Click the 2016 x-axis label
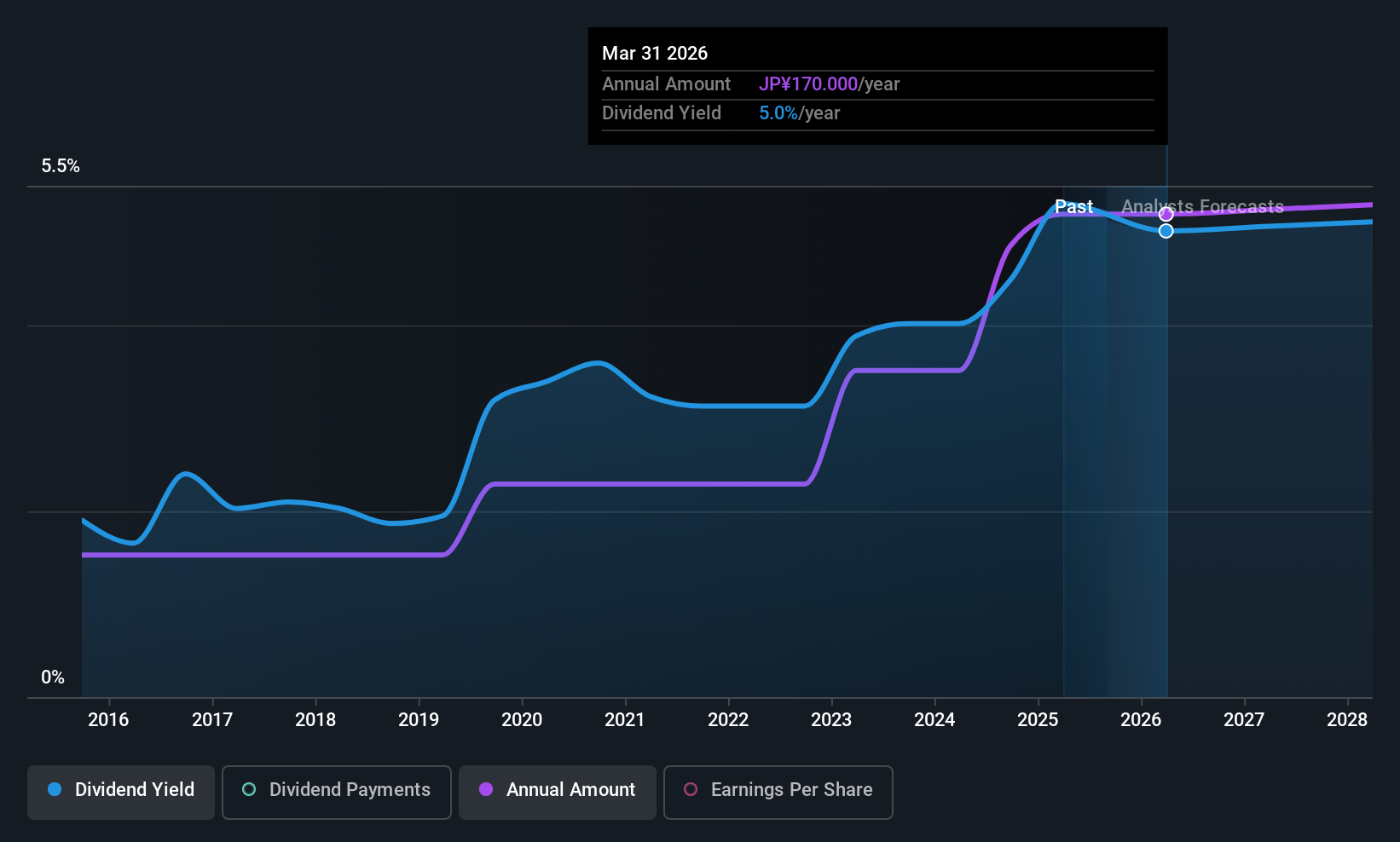 pyautogui.click(x=108, y=720)
